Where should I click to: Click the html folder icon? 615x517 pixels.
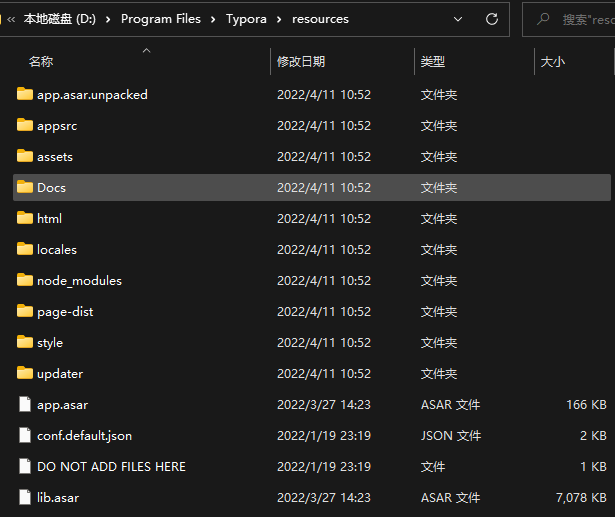(25, 218)
